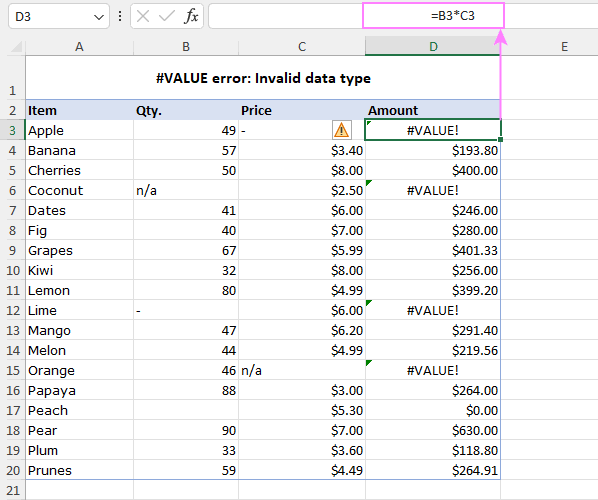Select the quantity 46 cell for Orange
Viewport: 598px width, 500px height.
[x=186, y=370]
